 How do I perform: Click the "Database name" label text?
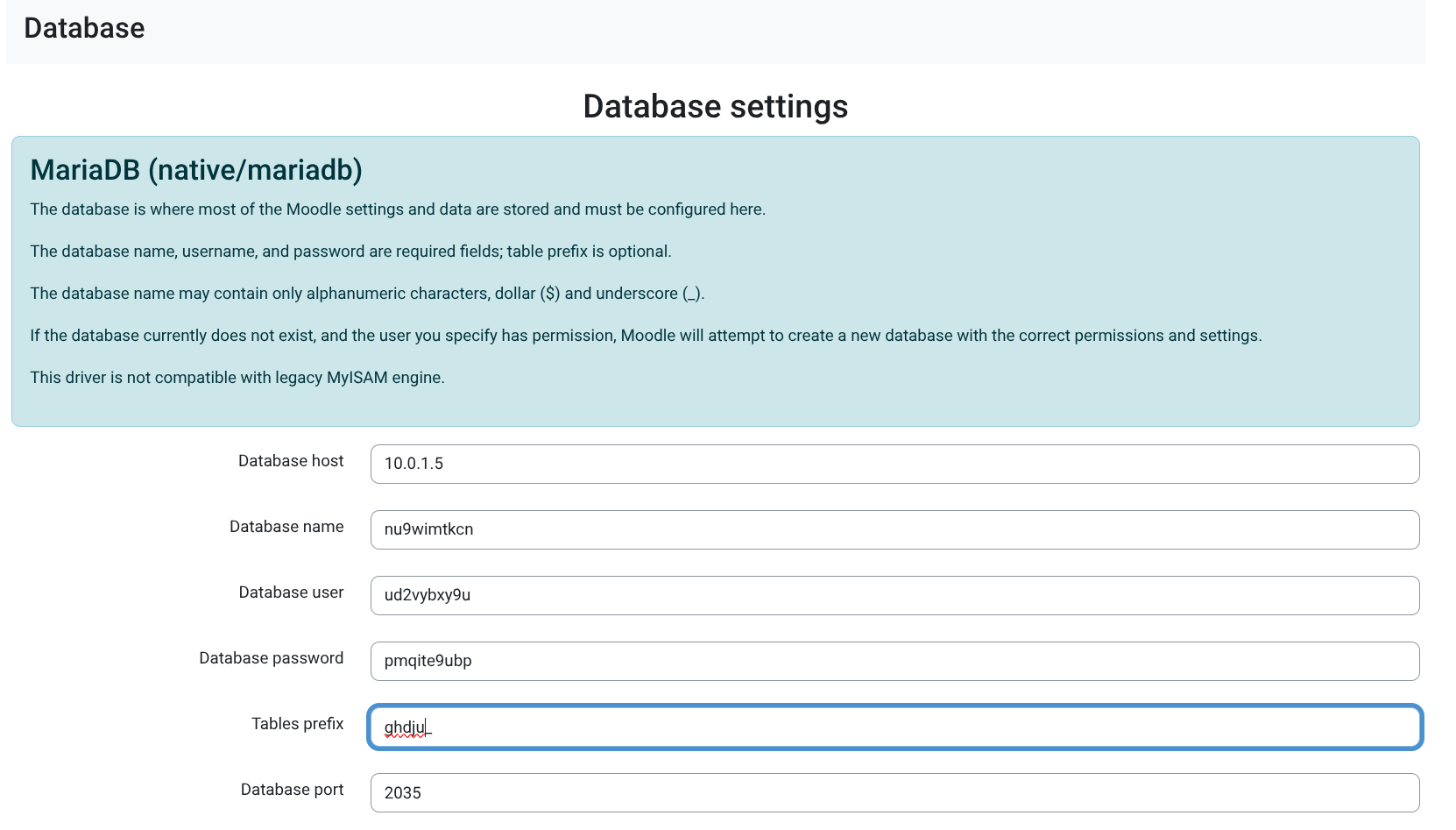coord(286,527)
